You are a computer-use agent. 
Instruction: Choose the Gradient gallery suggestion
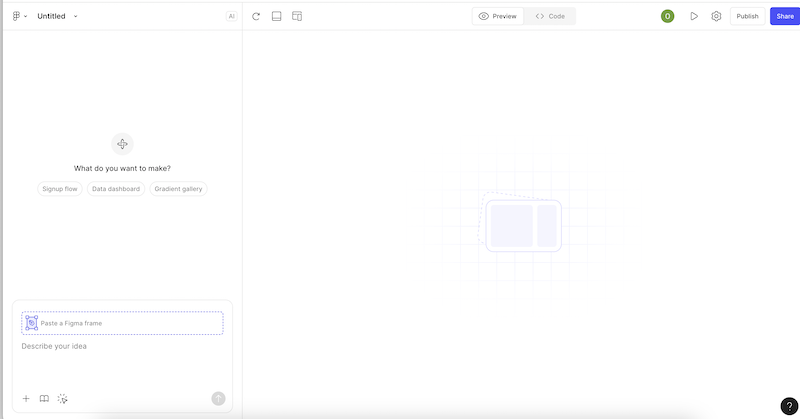[178, 189]
